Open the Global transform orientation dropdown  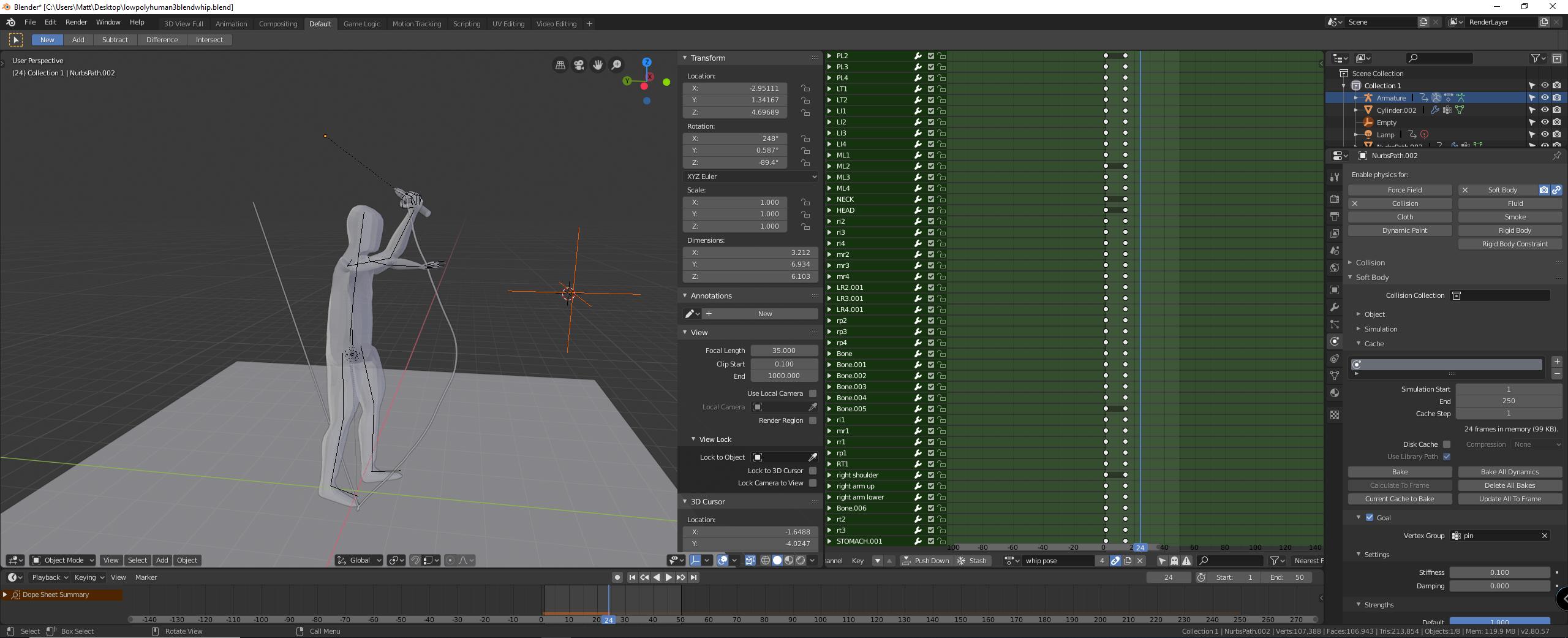pos(360,560)
